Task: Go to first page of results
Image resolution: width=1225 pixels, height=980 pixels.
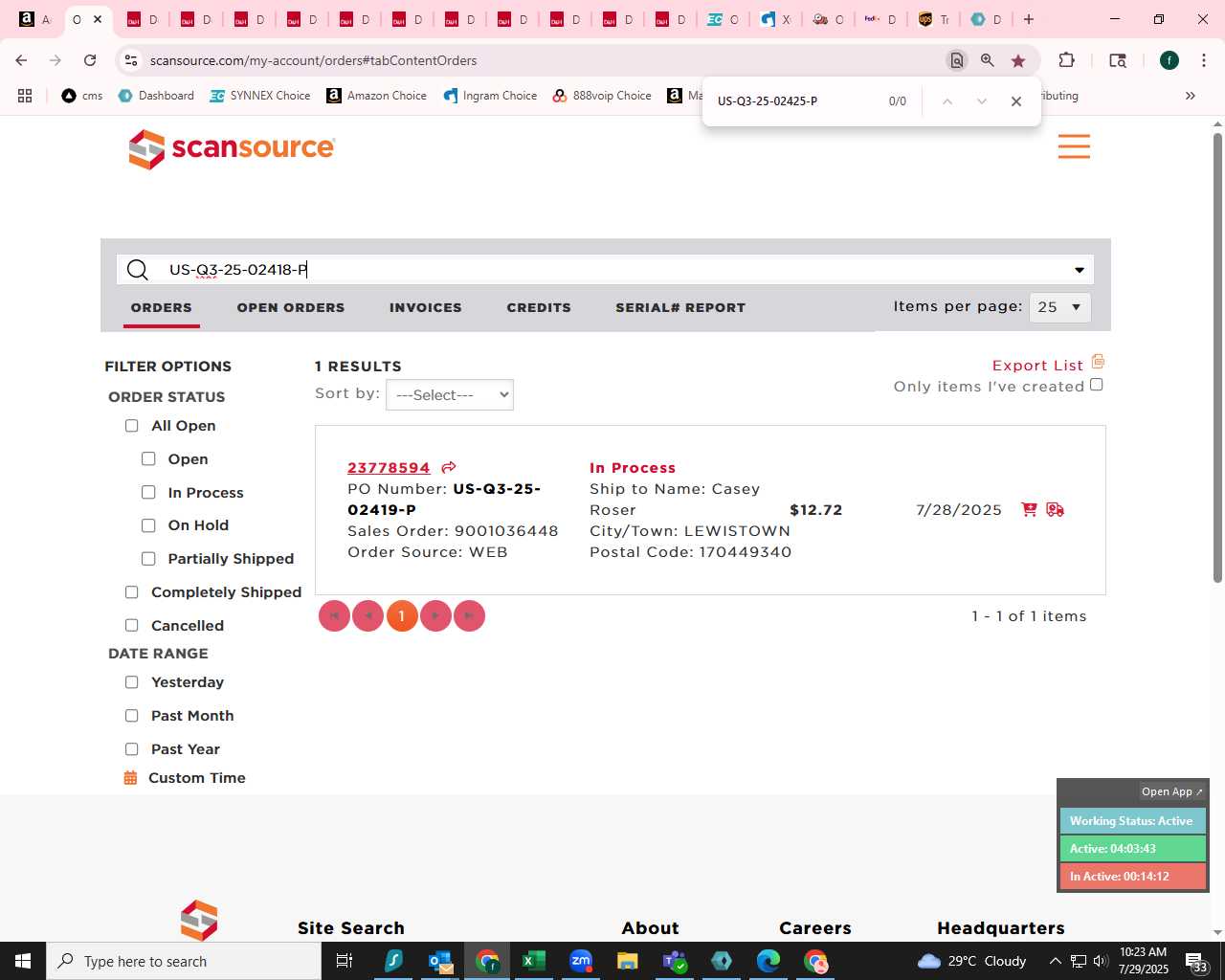Action: coord(334,615)
